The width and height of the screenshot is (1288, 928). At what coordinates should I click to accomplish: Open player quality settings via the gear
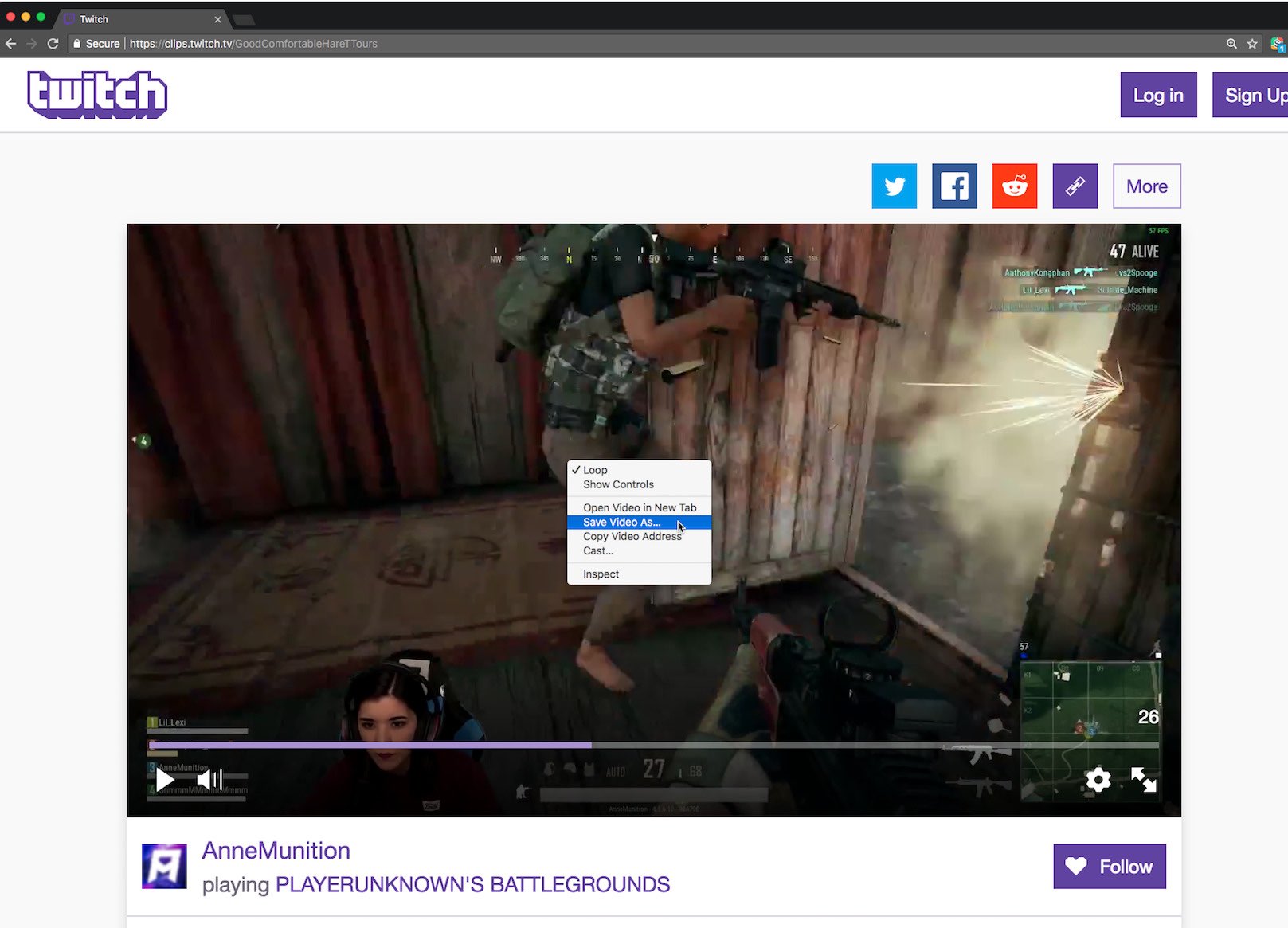1098,780
